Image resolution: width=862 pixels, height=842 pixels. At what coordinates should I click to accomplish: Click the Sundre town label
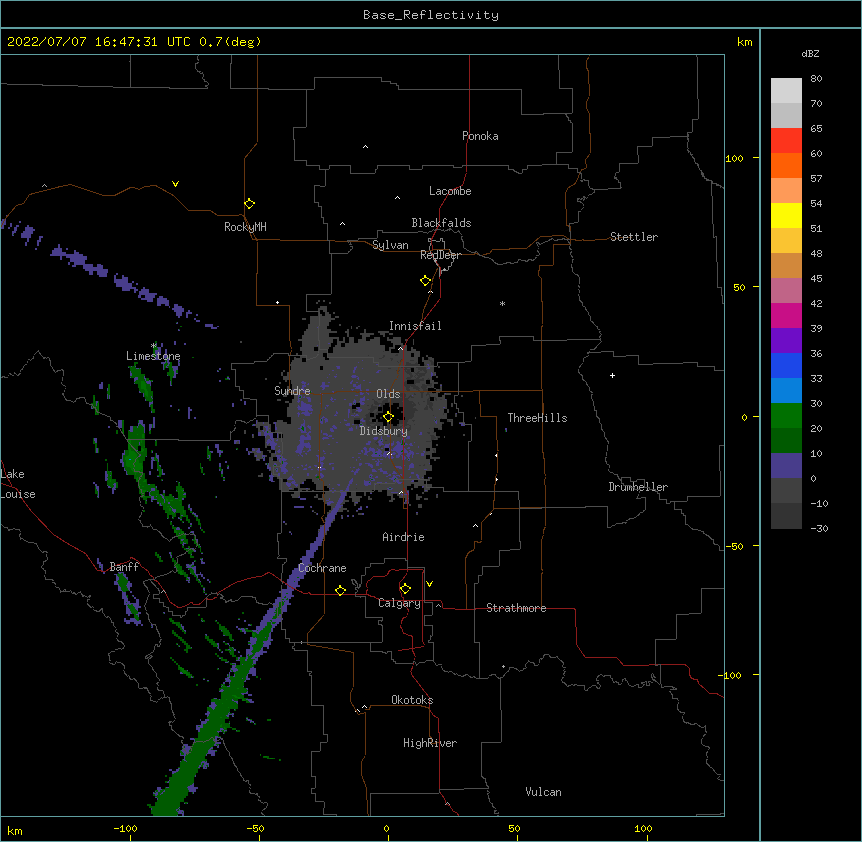(x=292, y=391)
